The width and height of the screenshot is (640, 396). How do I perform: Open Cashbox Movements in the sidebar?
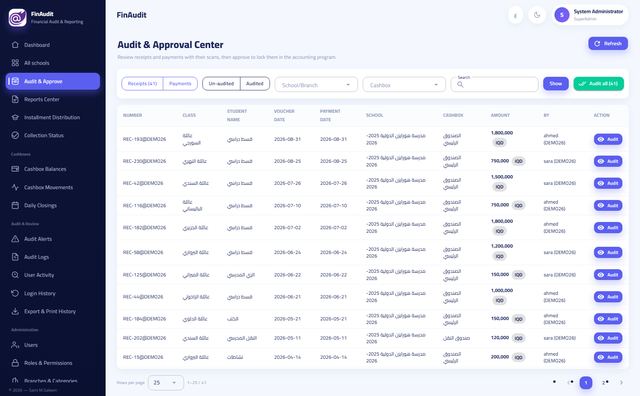53,187
